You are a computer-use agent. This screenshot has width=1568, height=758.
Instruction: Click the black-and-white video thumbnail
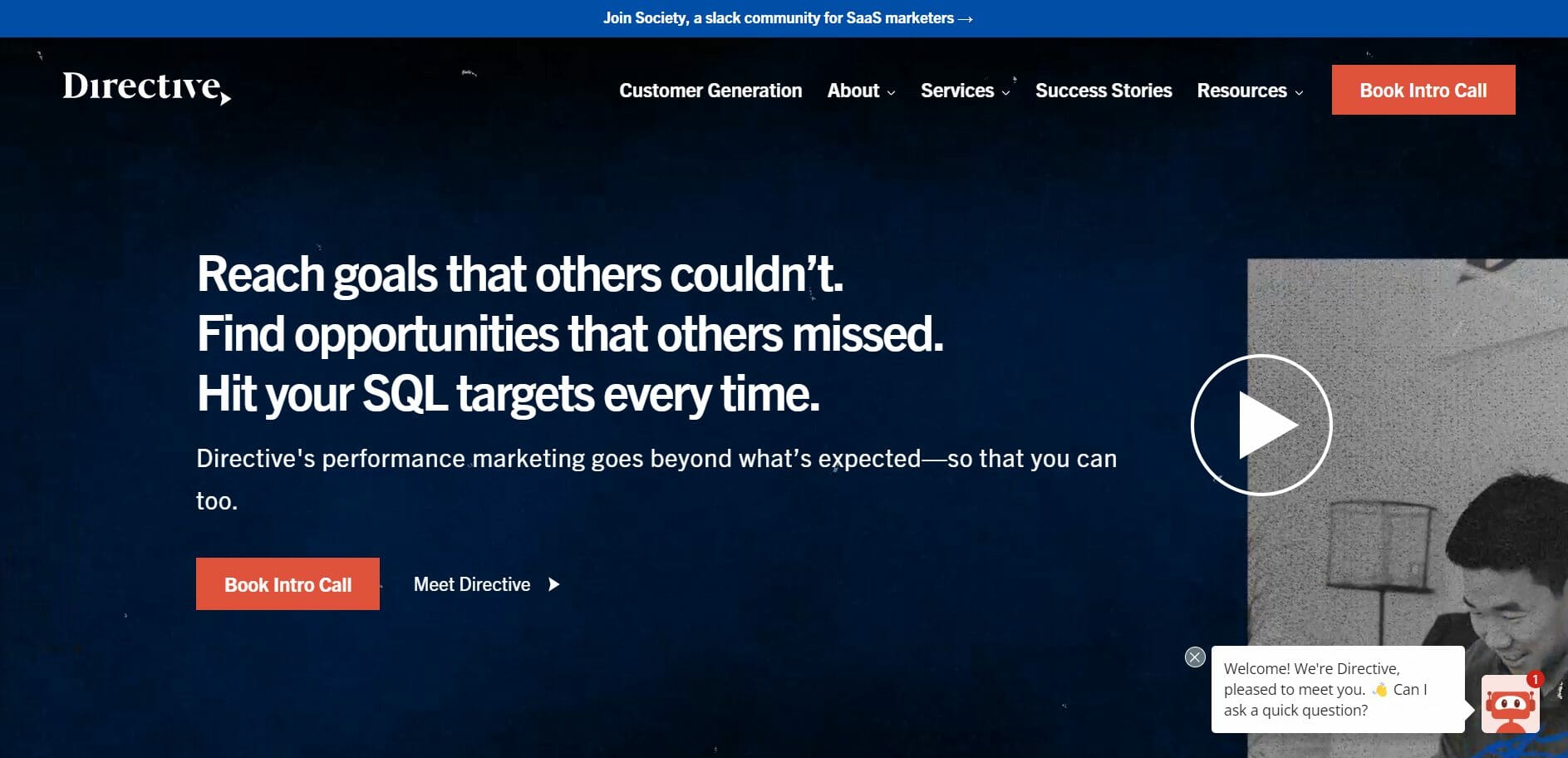(1408, 508)
